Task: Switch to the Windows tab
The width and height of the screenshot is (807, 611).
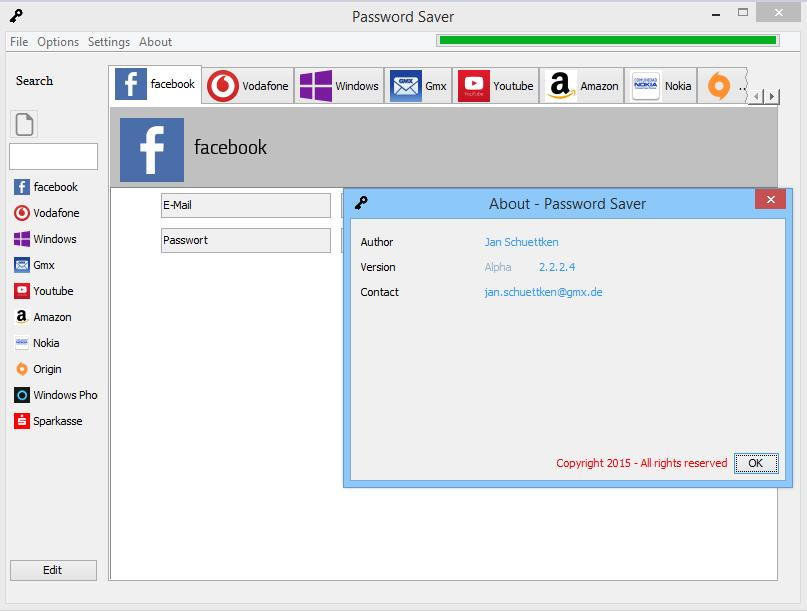Action: click(x=339, y=86)
